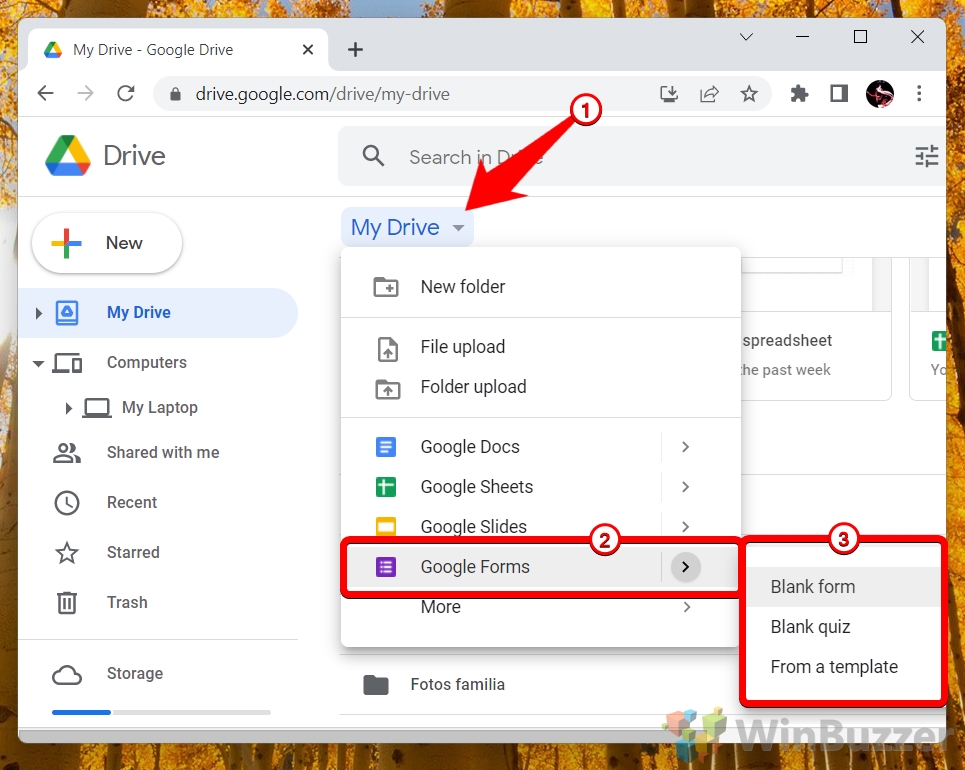
Task: Open the suggested spreadsheet card
Action: (x=816, y=329)
